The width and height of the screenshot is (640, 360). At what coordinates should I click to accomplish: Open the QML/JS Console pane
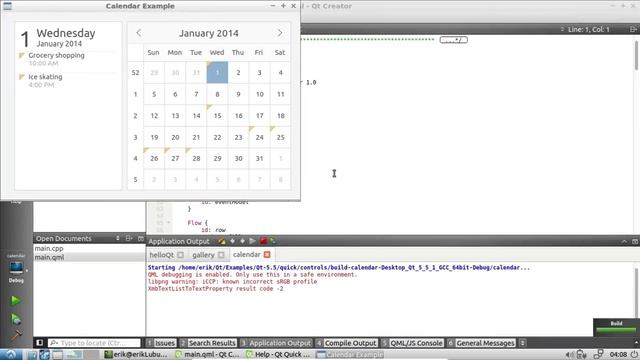click(x=412, y=343)
